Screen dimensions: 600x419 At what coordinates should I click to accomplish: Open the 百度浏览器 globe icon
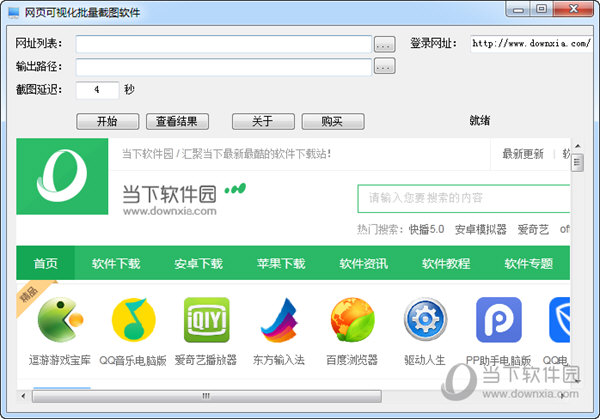coord(352,320)
